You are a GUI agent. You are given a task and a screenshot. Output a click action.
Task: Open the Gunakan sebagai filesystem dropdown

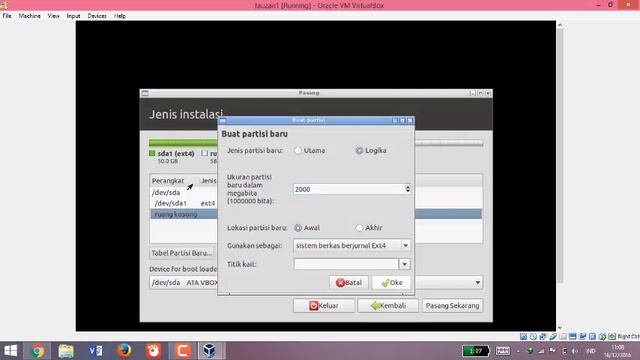pos(351,245)
